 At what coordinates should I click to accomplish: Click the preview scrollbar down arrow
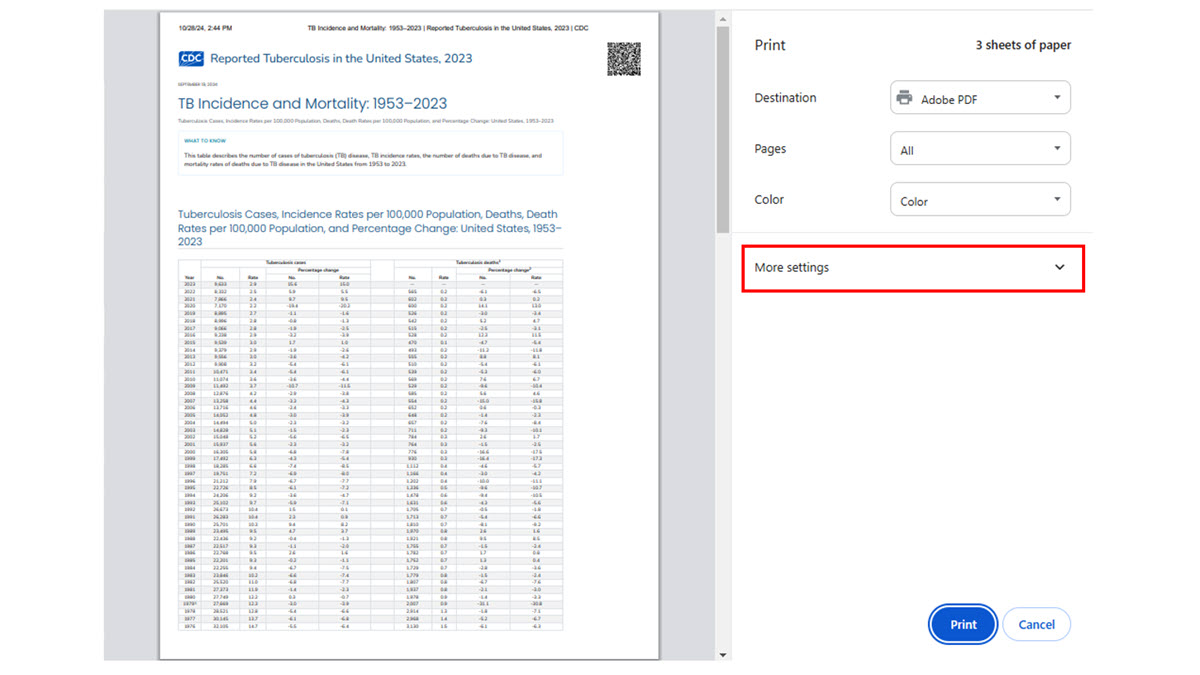(723, 655)
